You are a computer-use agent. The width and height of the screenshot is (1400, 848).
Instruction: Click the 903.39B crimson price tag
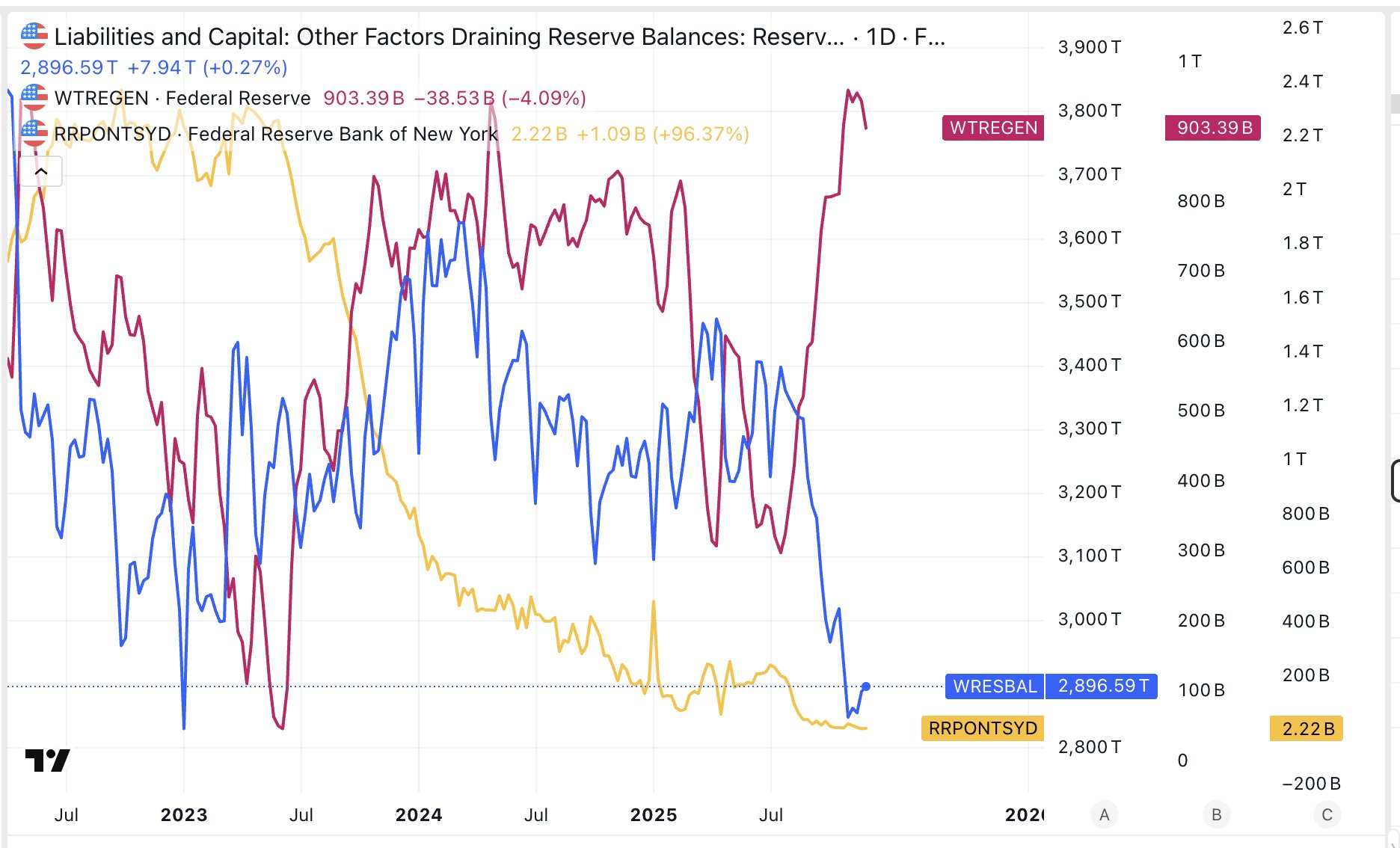coord(1213,128)
